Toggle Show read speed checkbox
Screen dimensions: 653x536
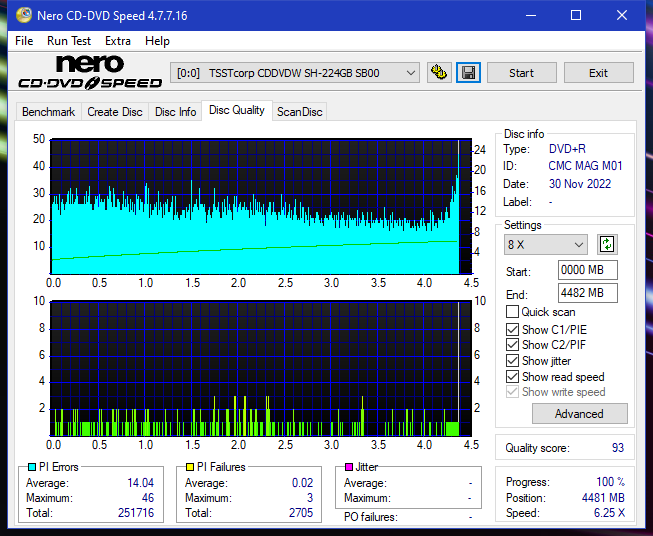pyautogui.click(x=512, y=376)
